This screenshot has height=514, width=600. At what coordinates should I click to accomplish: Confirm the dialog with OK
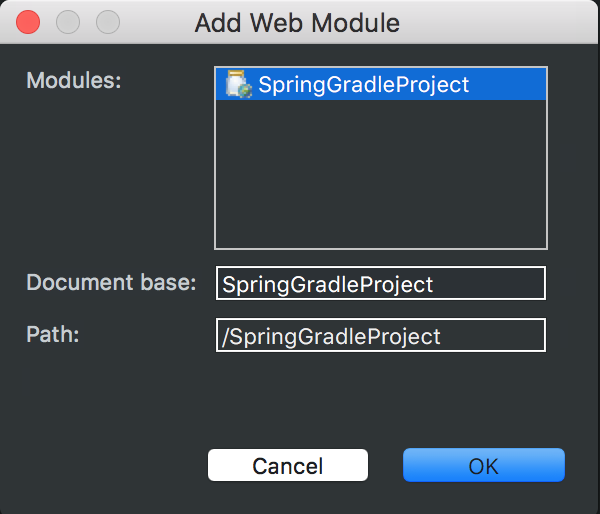pos(483,466)
